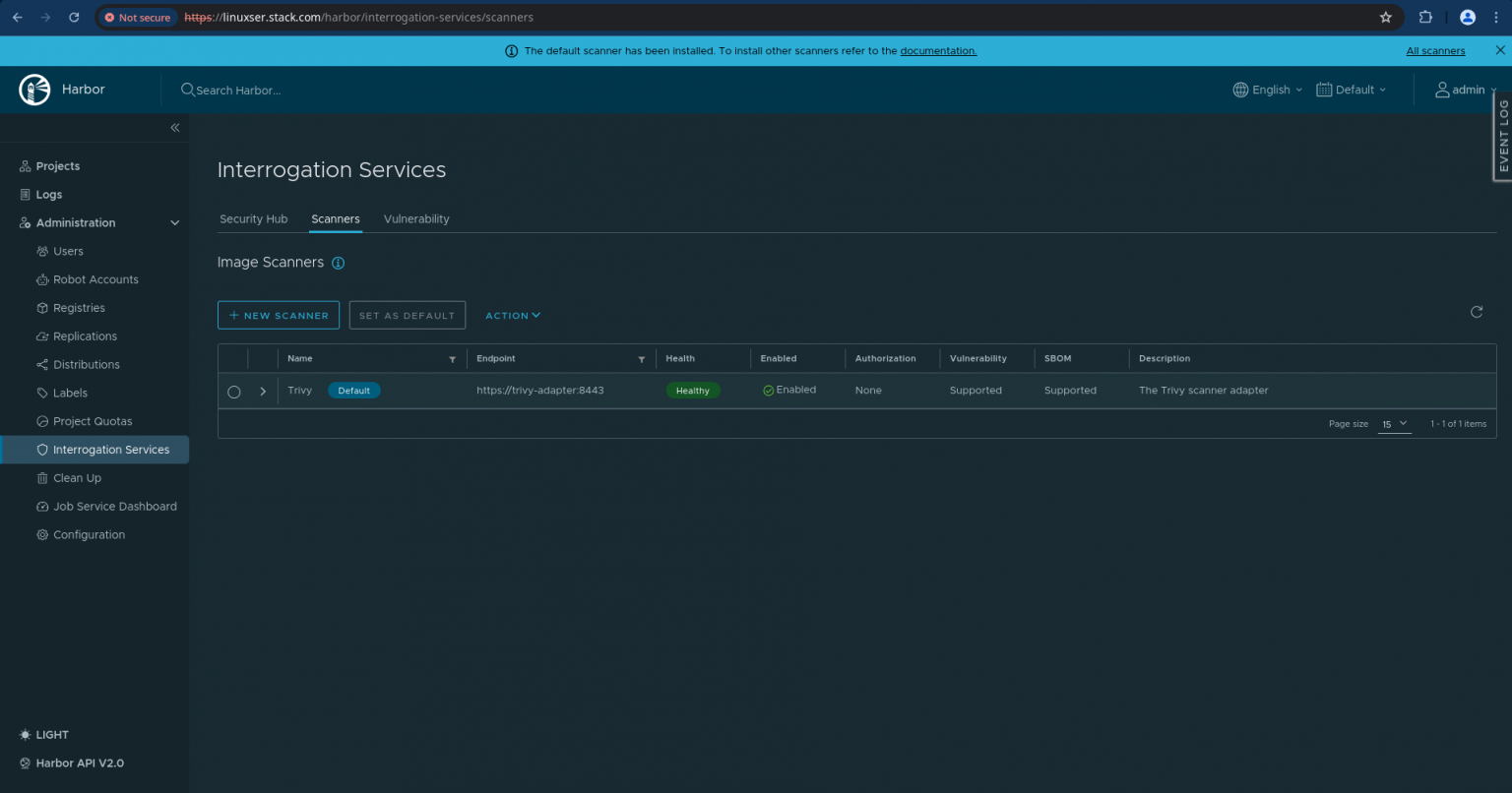Click the Harbor logo in the header
The width and height of the screenshot is (1512, 793).
[34, 89]
